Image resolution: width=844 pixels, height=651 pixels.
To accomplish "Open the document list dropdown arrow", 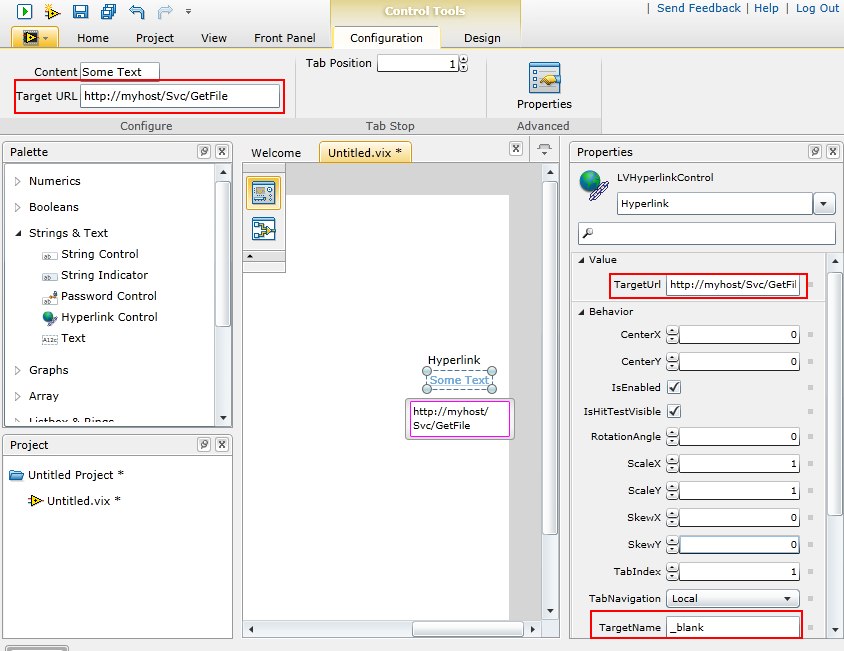I will pos(544,149).
